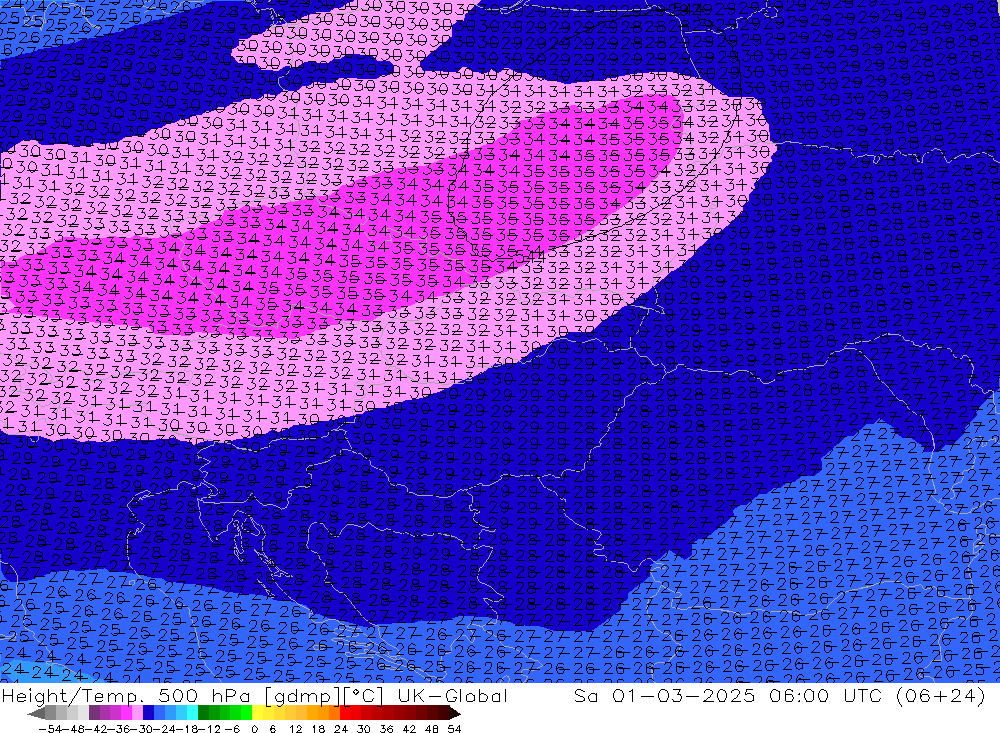Select the bright red legend swatch
The height and width of the screenshot is (733, 1000).
[x=345, y=713]
